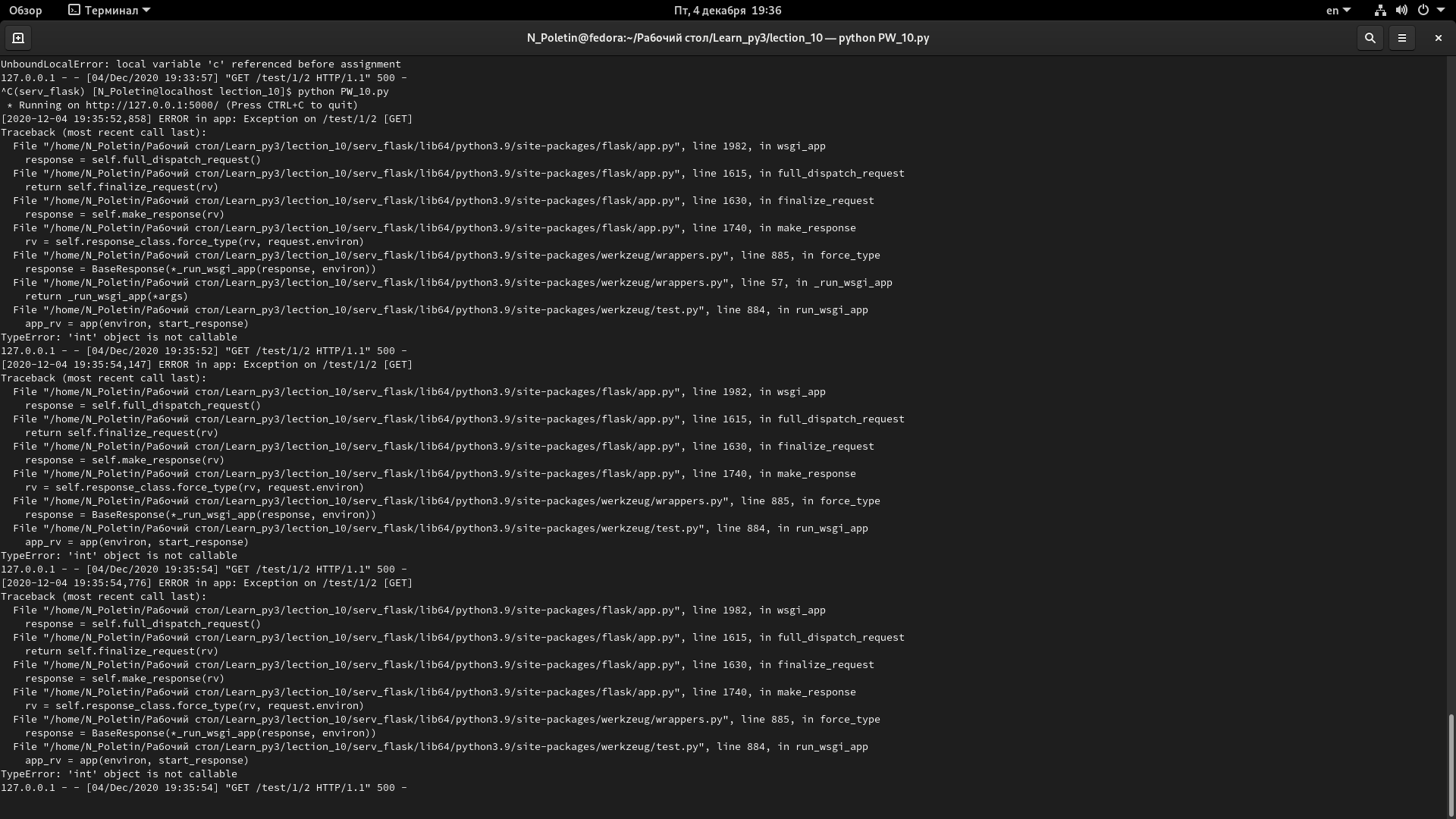Open the calendar from the date and time
The image size is (1456, 819).
tap(727, 11)
